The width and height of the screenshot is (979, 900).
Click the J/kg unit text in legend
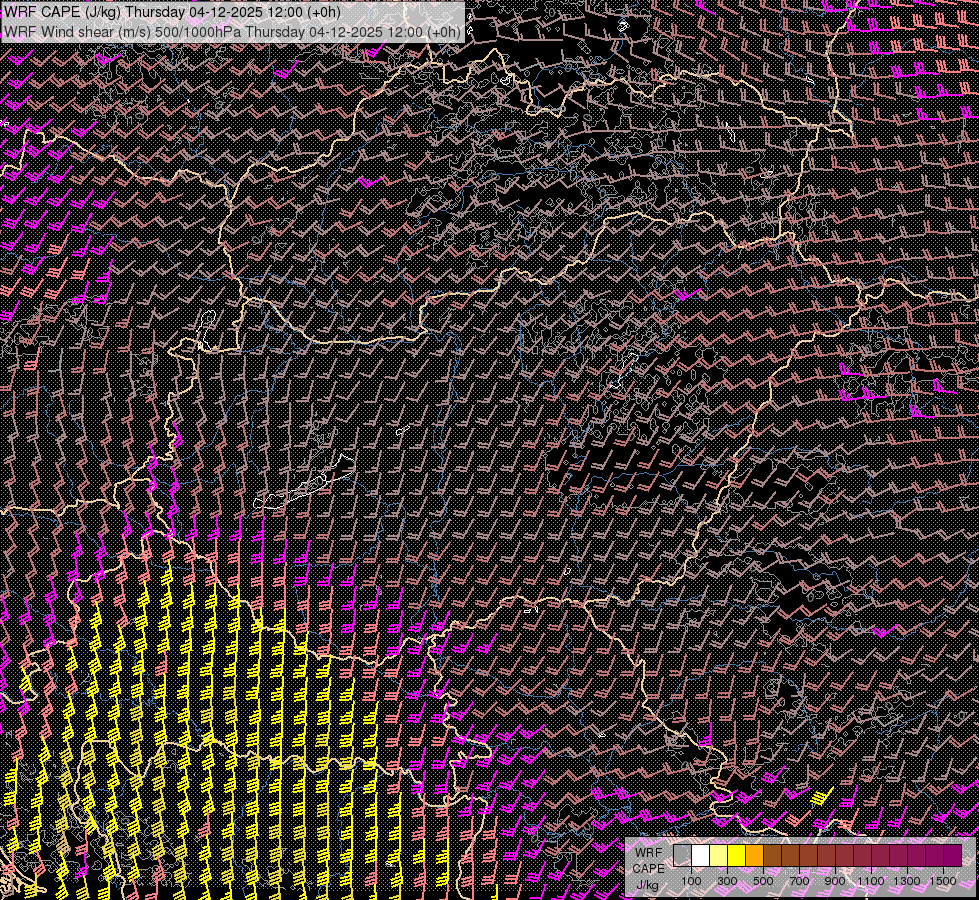click(648, 884)
